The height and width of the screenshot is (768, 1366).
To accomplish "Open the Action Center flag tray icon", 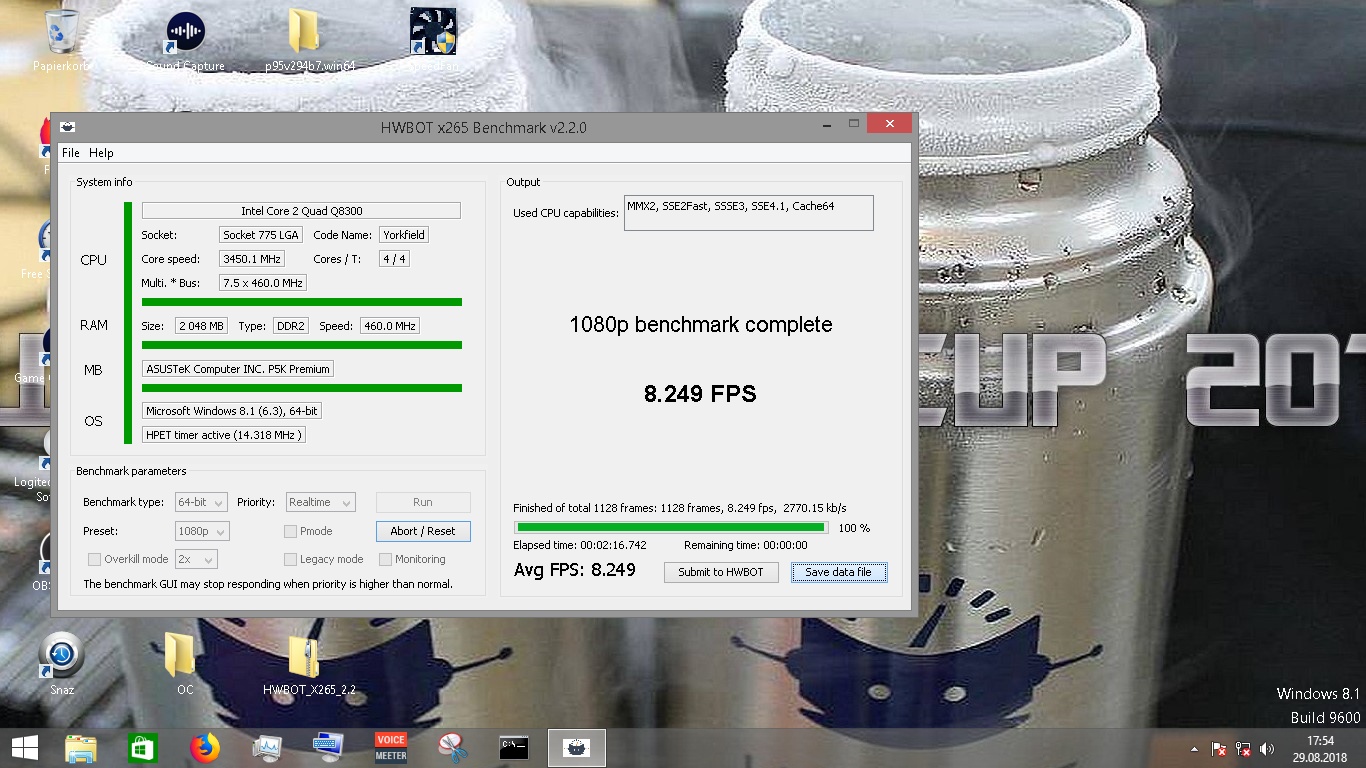I will (1219, 748).
